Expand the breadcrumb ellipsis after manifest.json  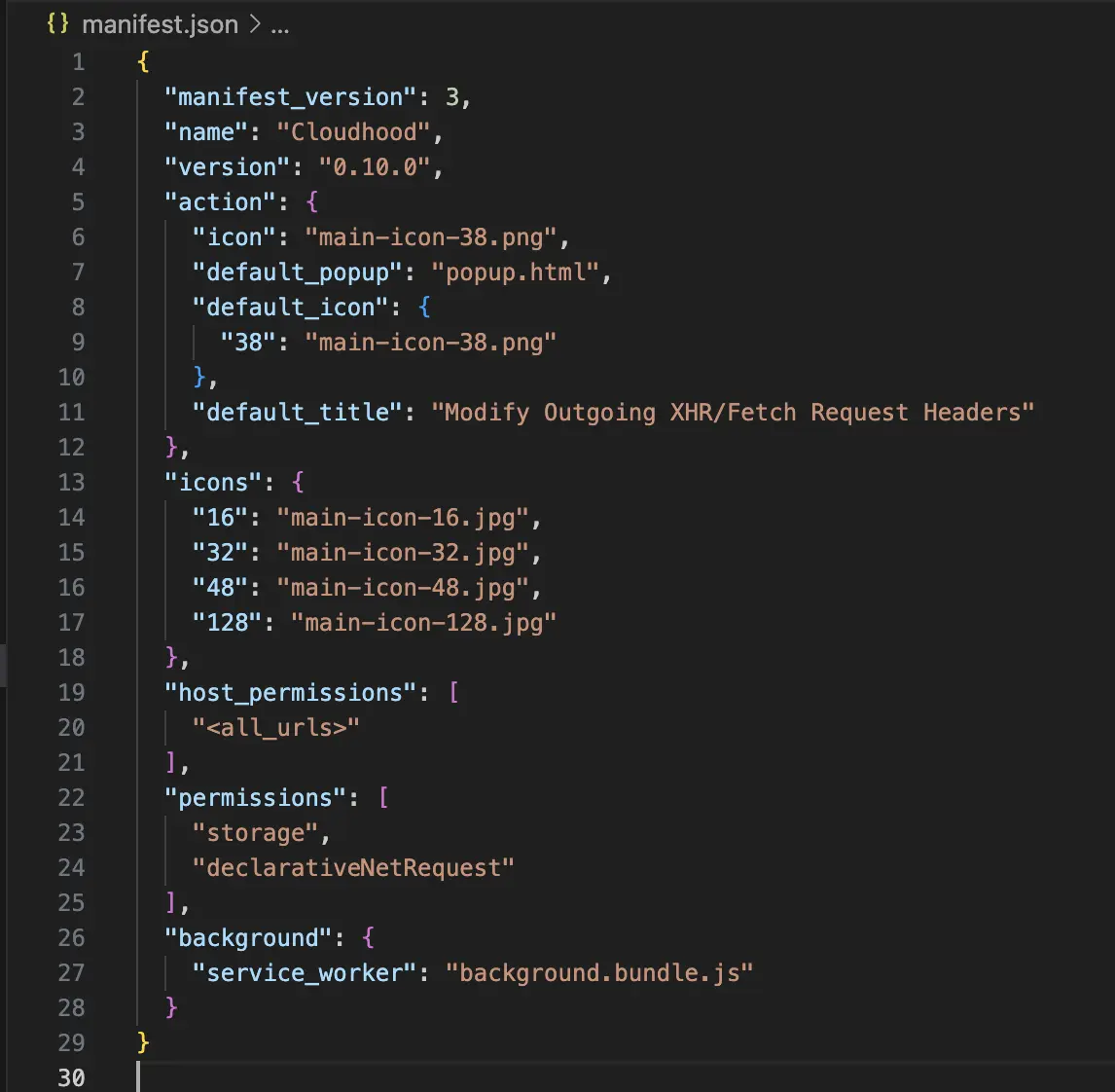tap(280, 26)
